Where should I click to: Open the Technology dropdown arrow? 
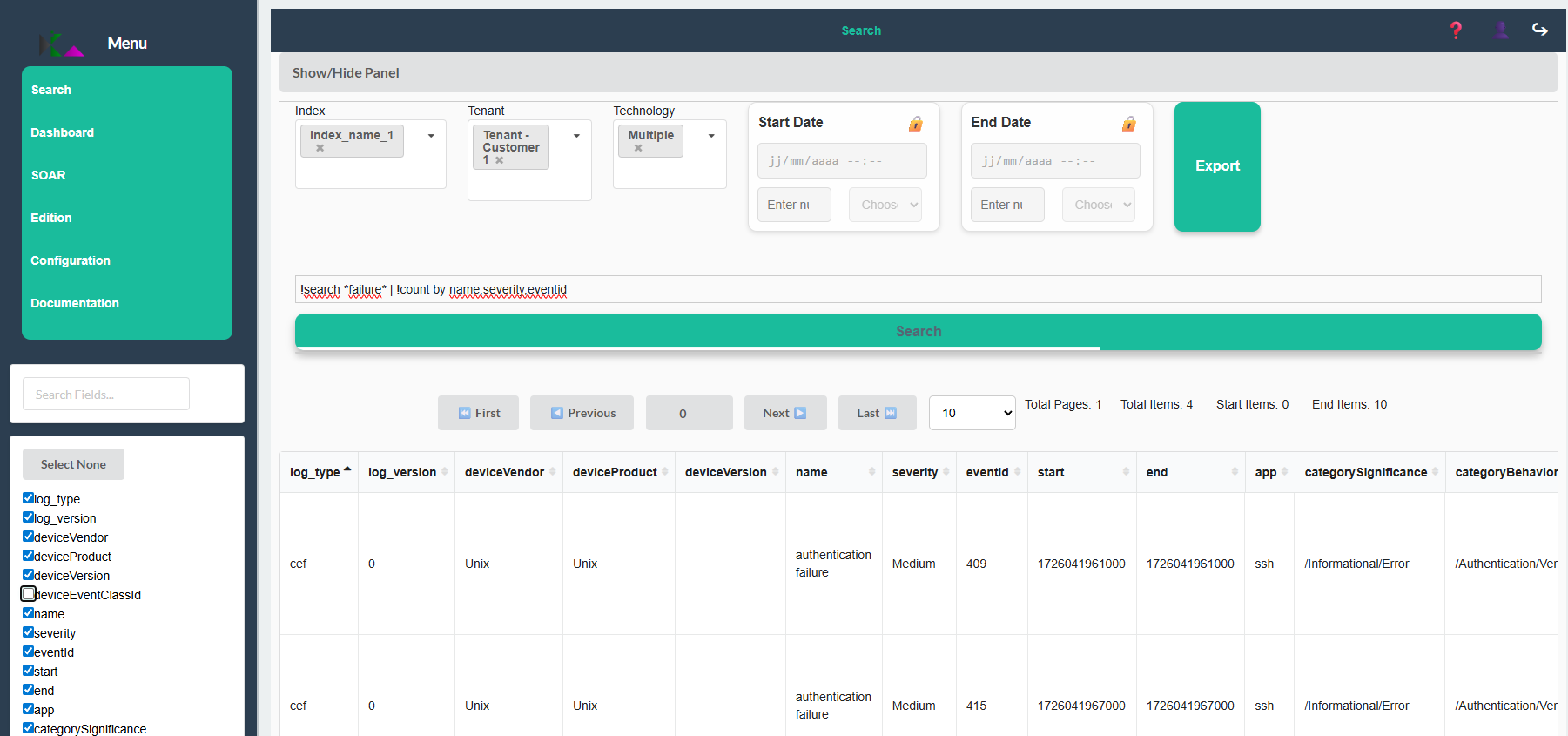[711, 136]
